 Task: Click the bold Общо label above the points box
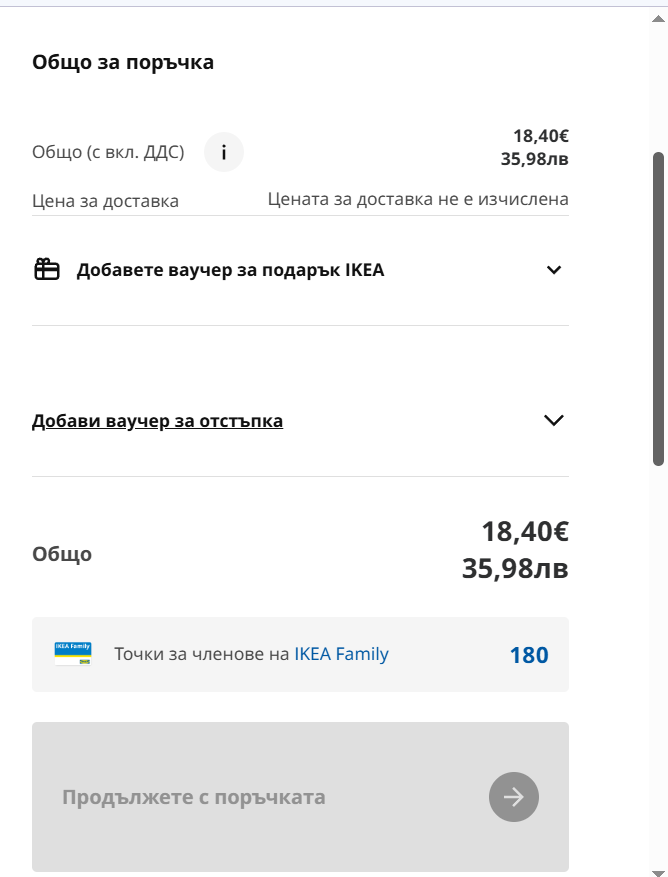coord(62,554)
